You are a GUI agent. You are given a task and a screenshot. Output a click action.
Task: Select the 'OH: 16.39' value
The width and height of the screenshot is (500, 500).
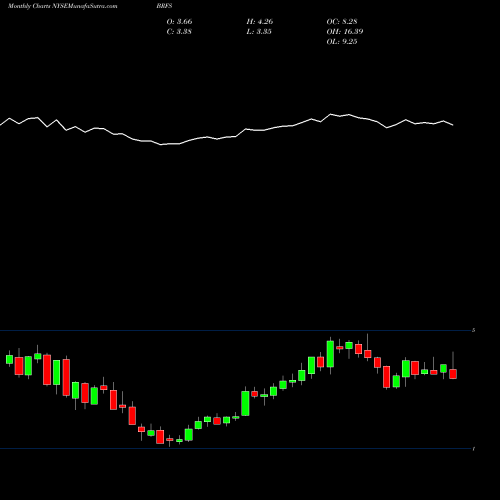[x=345, y=32]
